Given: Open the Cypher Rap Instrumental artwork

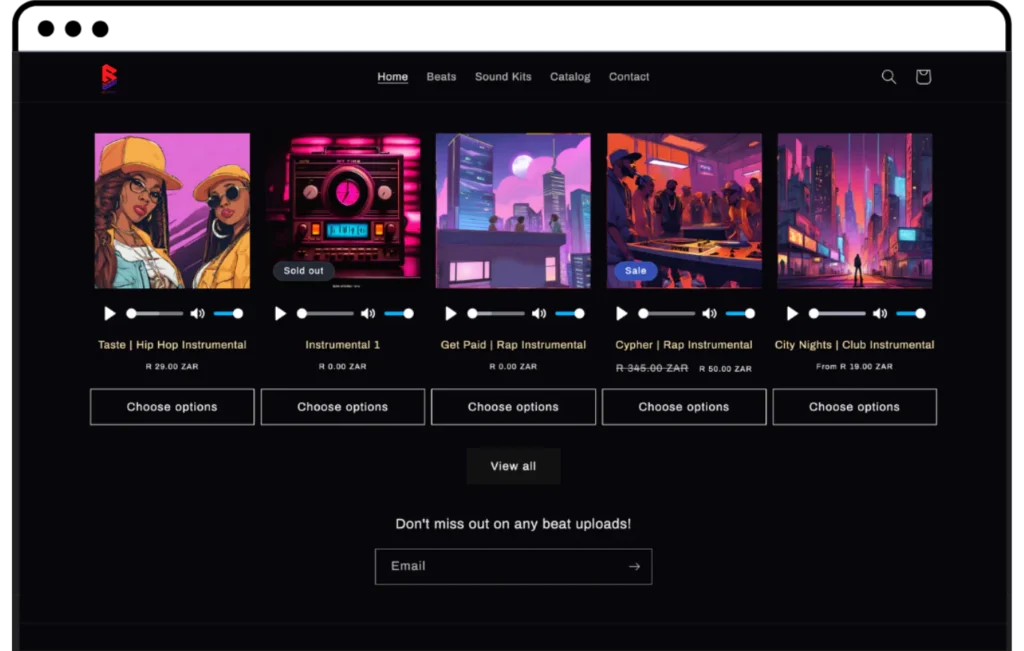Looking at the screenshot, I should (x=684, y=211).
